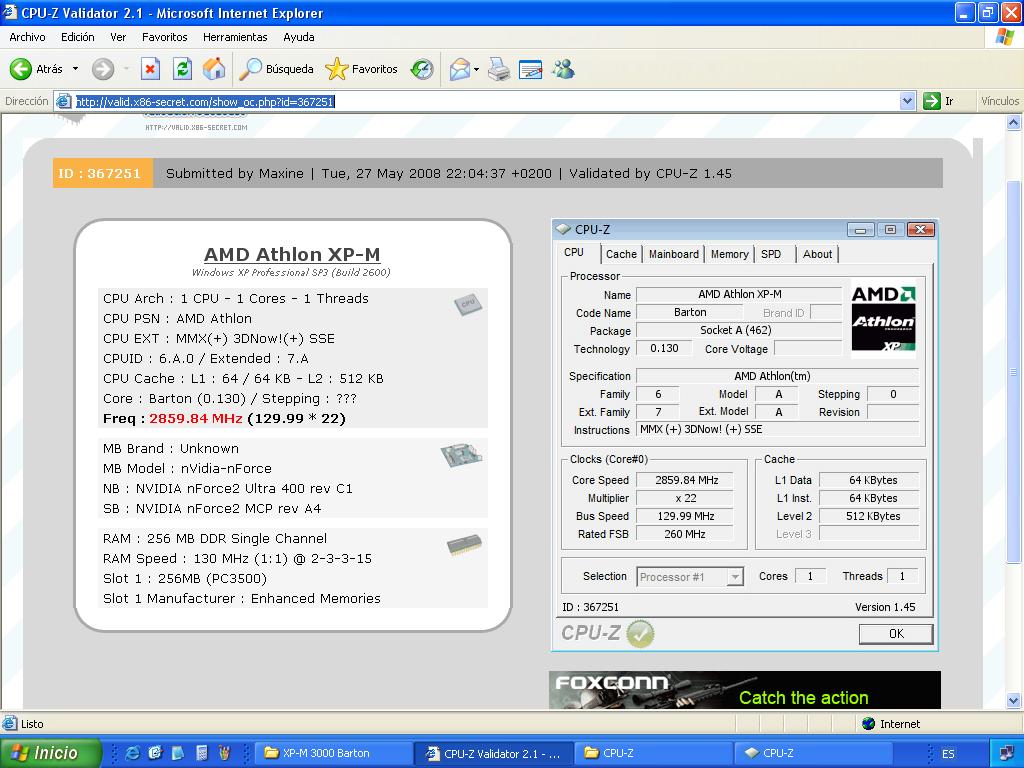Click the CPU tab in CPU-Z image
This screenshot has height=768, width=1024.
[x=574, y=253]
